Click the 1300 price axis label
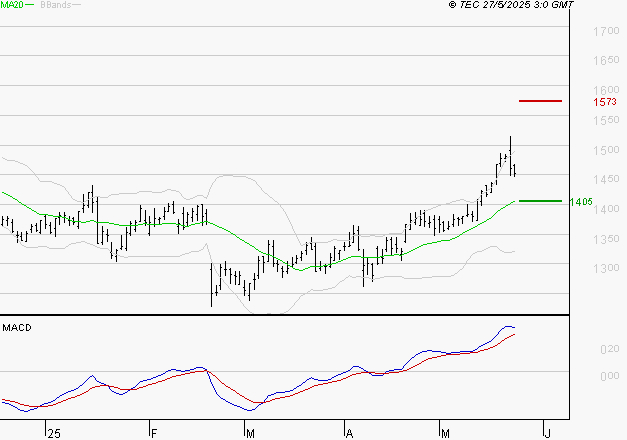The image size is (627, 440). pyautogui.click(x=606, y=268)
